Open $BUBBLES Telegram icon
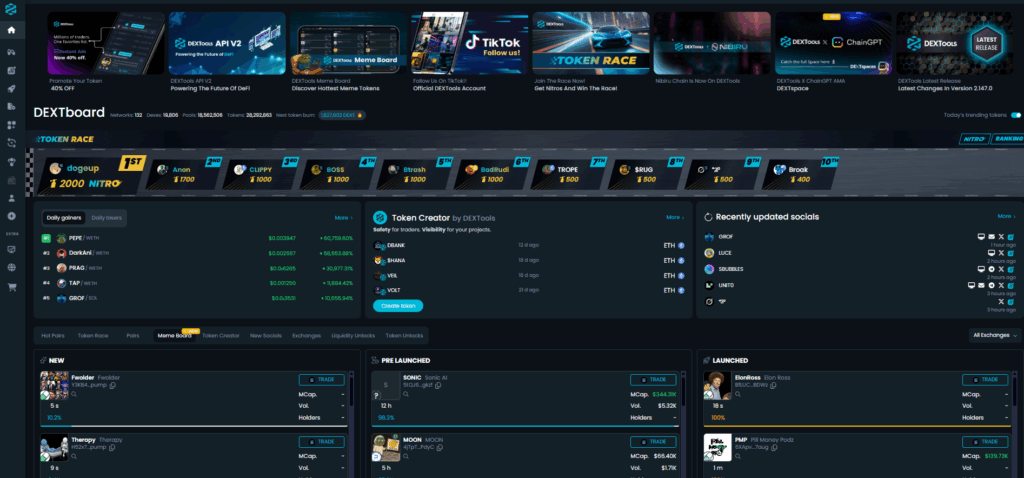This screenshot has width=1024, height=478. tap(991, 268)
